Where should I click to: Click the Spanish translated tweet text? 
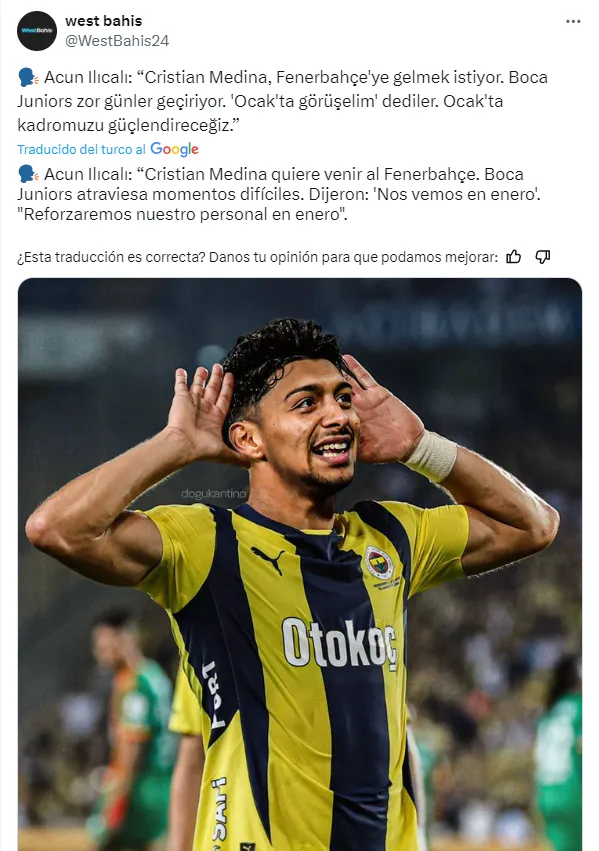coord(279,194)
